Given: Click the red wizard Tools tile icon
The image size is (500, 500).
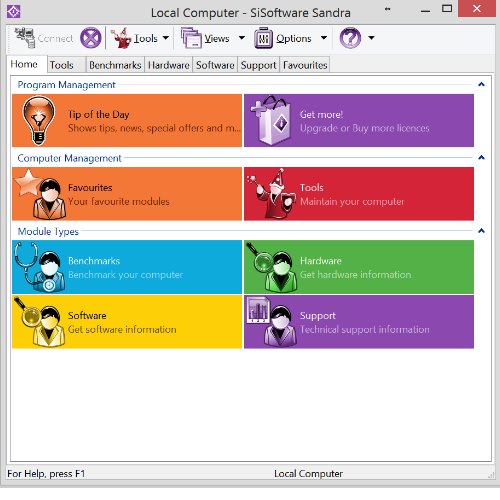Looking at the screenshot, I should coord(272,194).
